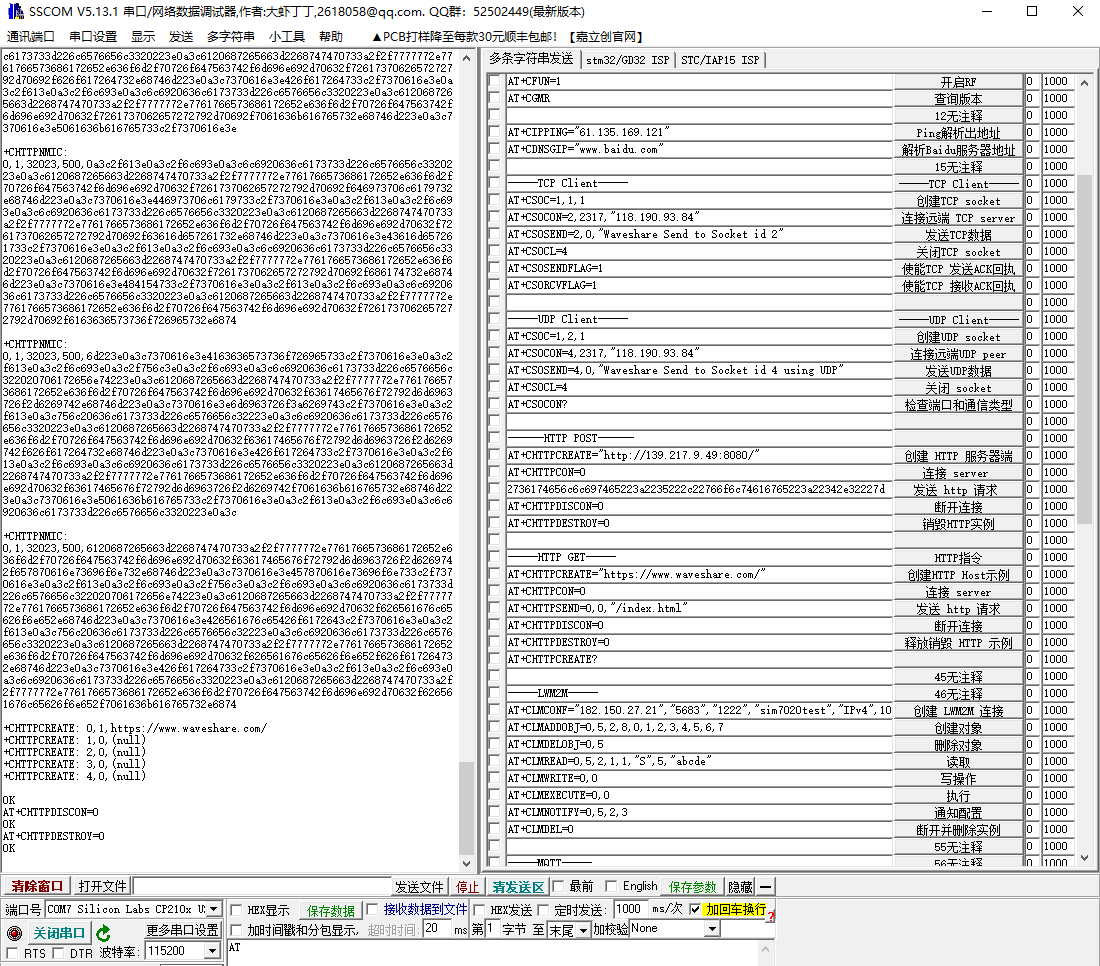Screen dimensions: 1100x966
Task: Switch to the STC/IAP15 ISP tab
Action: coord(720,60)
